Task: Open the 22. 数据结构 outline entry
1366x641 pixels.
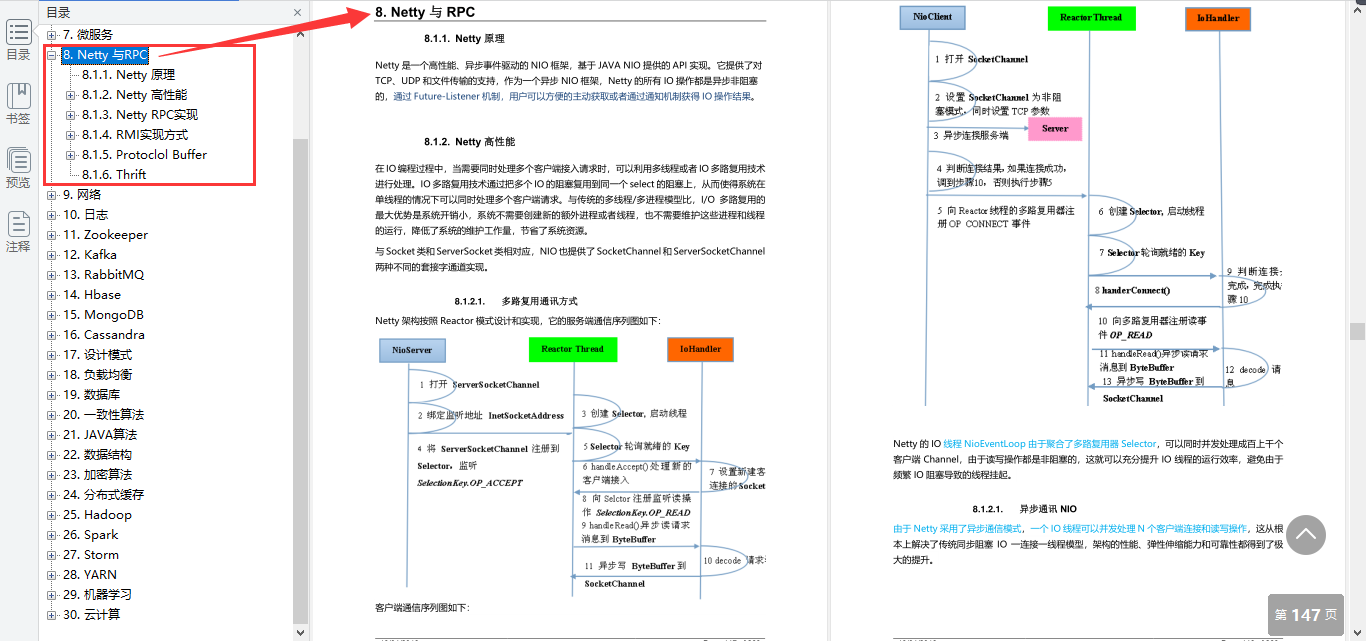Action: [x=98, y=455]
